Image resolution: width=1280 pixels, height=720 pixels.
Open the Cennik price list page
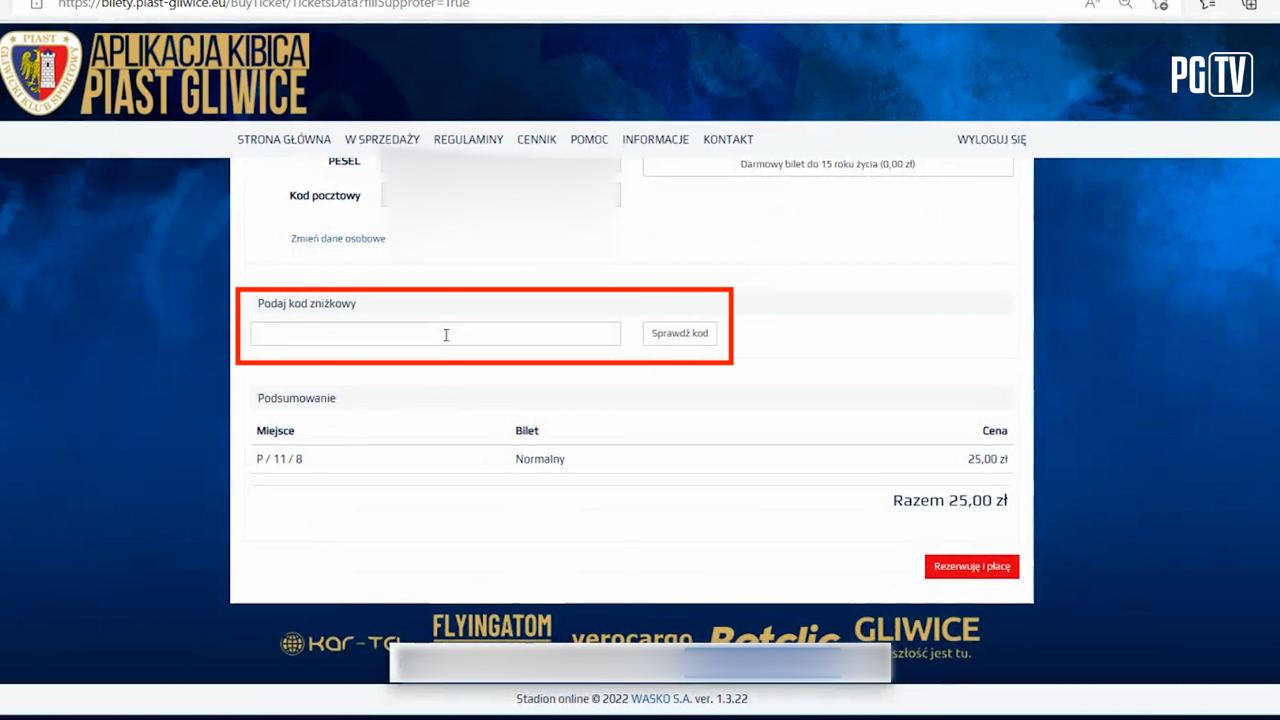536,140
